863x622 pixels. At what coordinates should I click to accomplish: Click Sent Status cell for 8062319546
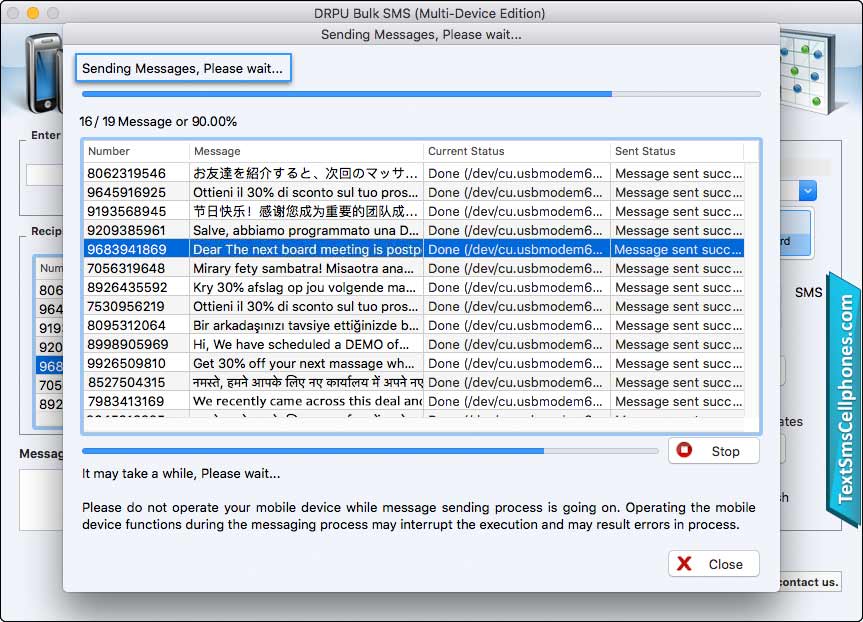[x=678, y=173]
